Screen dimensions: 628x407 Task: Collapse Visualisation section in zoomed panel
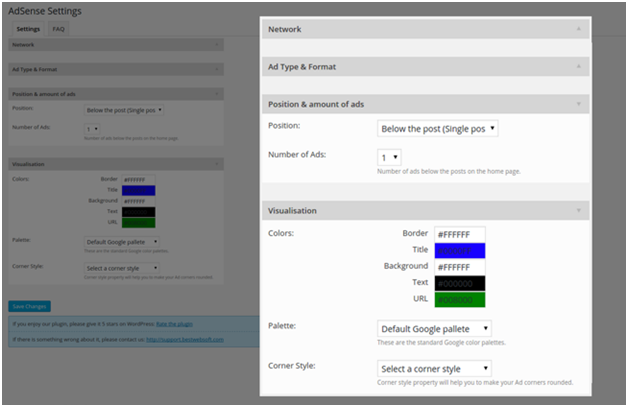(x=578, y=211)
